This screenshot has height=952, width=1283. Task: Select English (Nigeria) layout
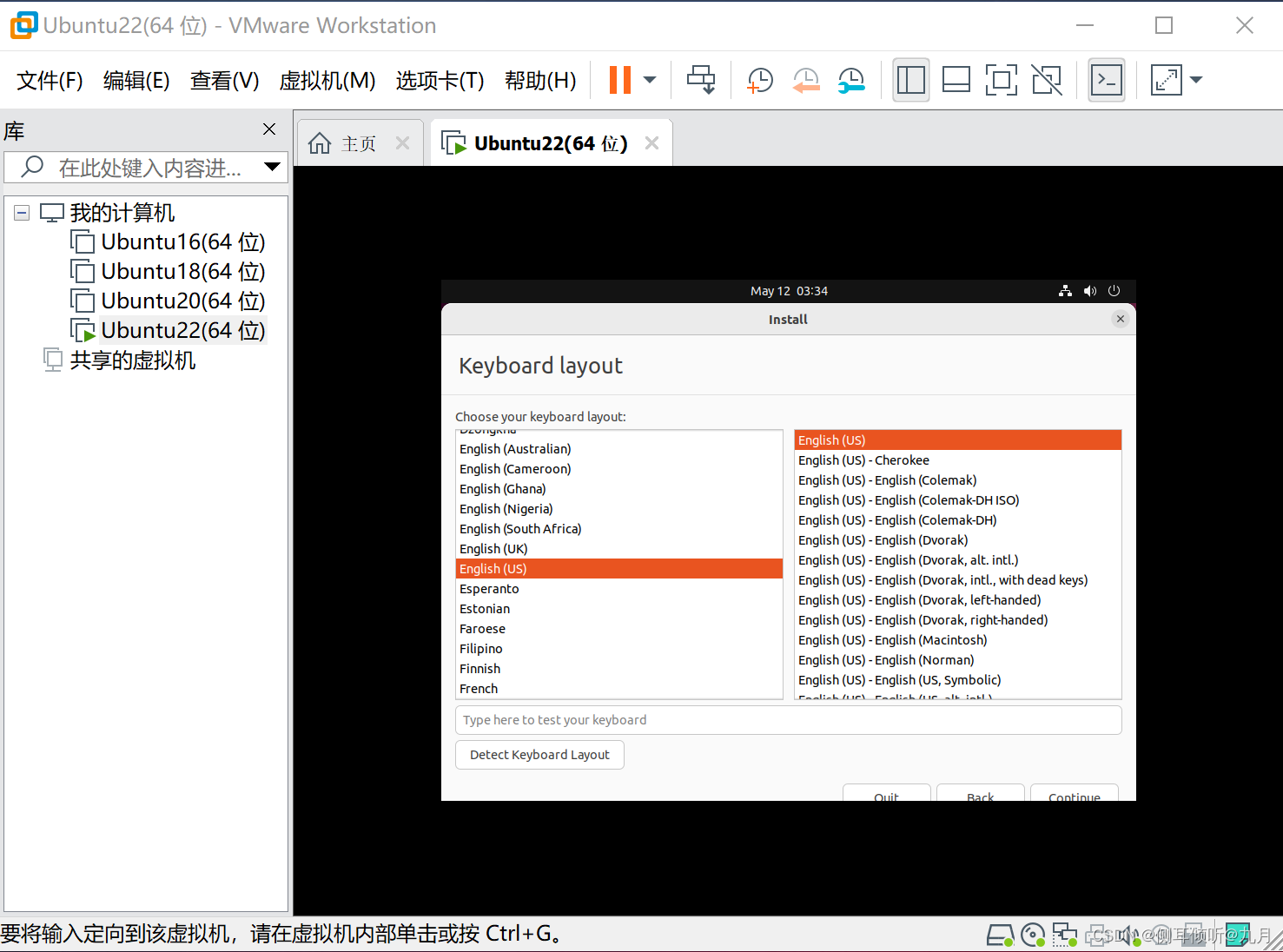619,509
